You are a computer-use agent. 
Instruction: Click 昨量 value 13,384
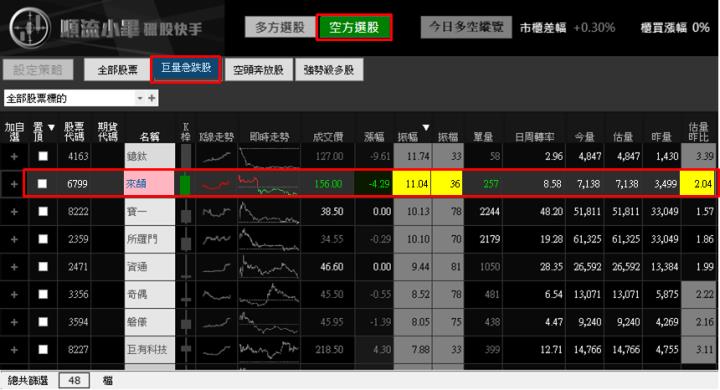(x=664, y=266)
